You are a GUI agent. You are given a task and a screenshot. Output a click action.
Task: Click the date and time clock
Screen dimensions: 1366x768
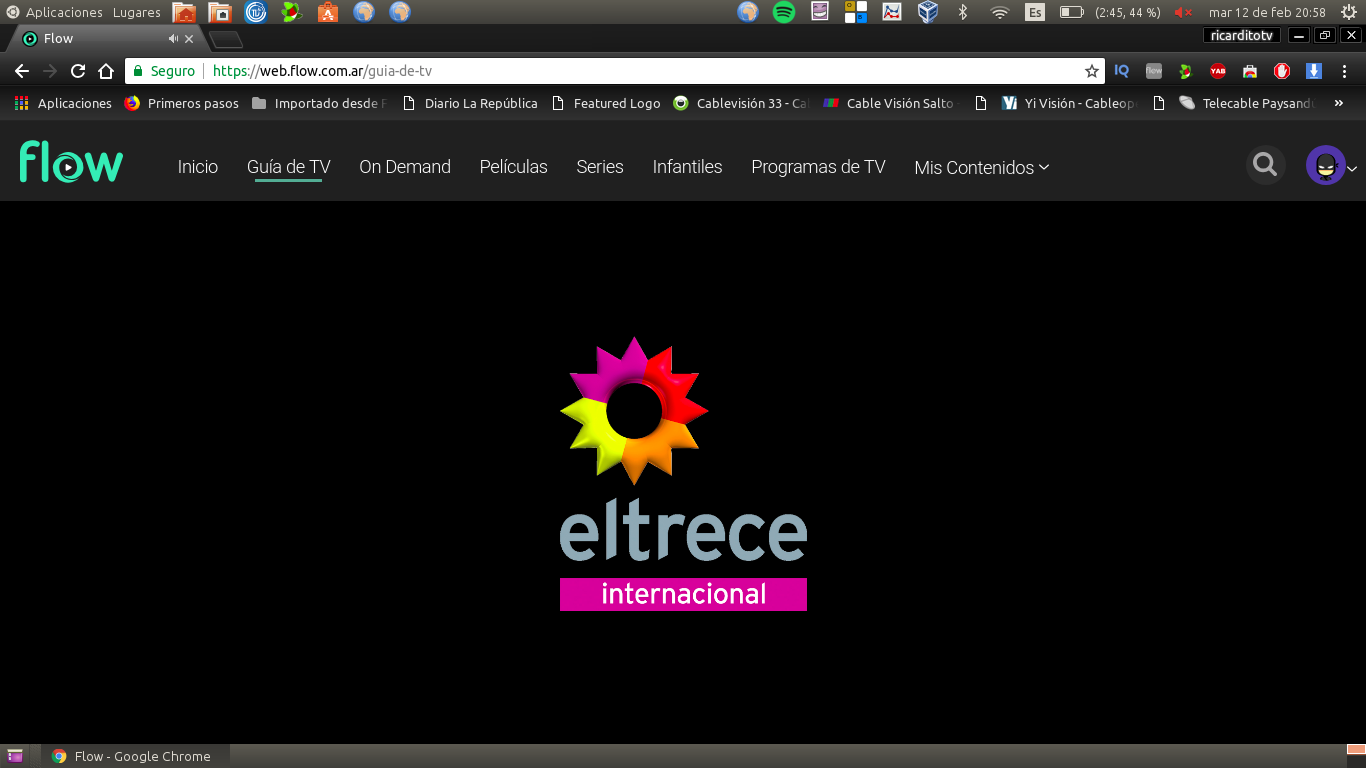[1267, 12]
